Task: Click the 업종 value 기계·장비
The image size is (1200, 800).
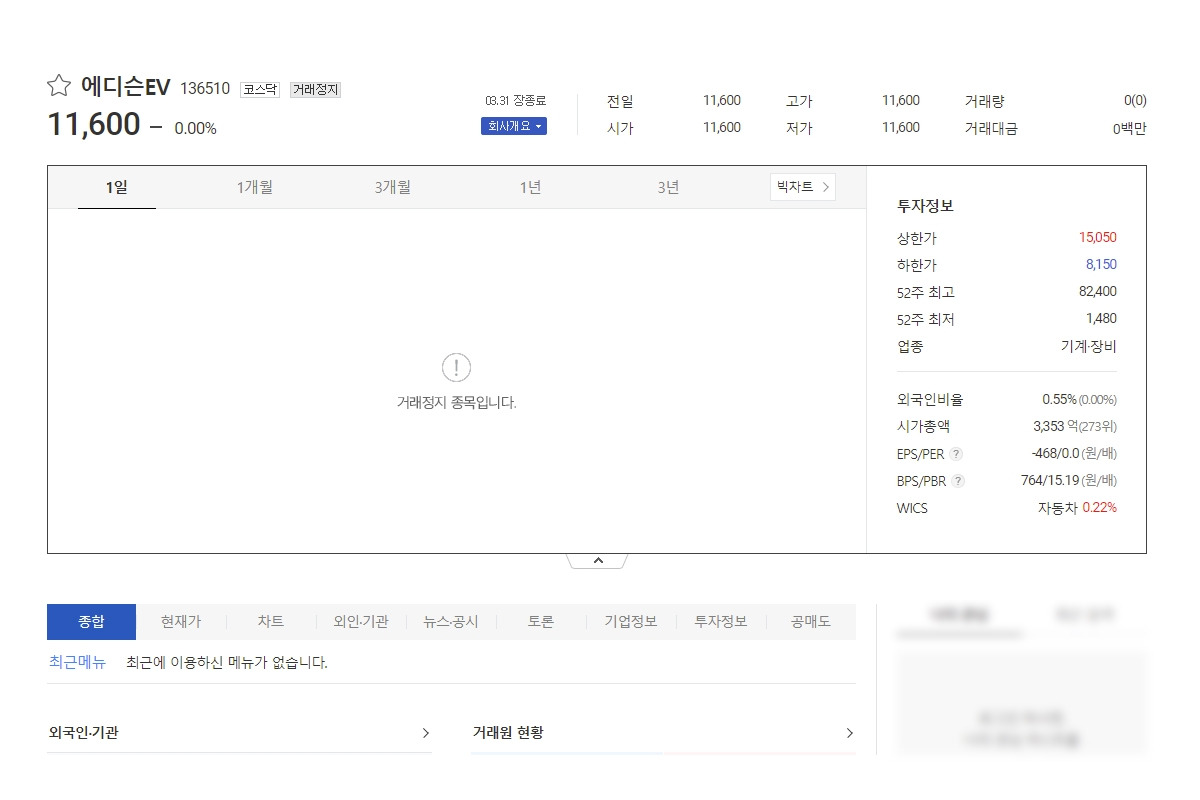Action: pos(1088,347)
